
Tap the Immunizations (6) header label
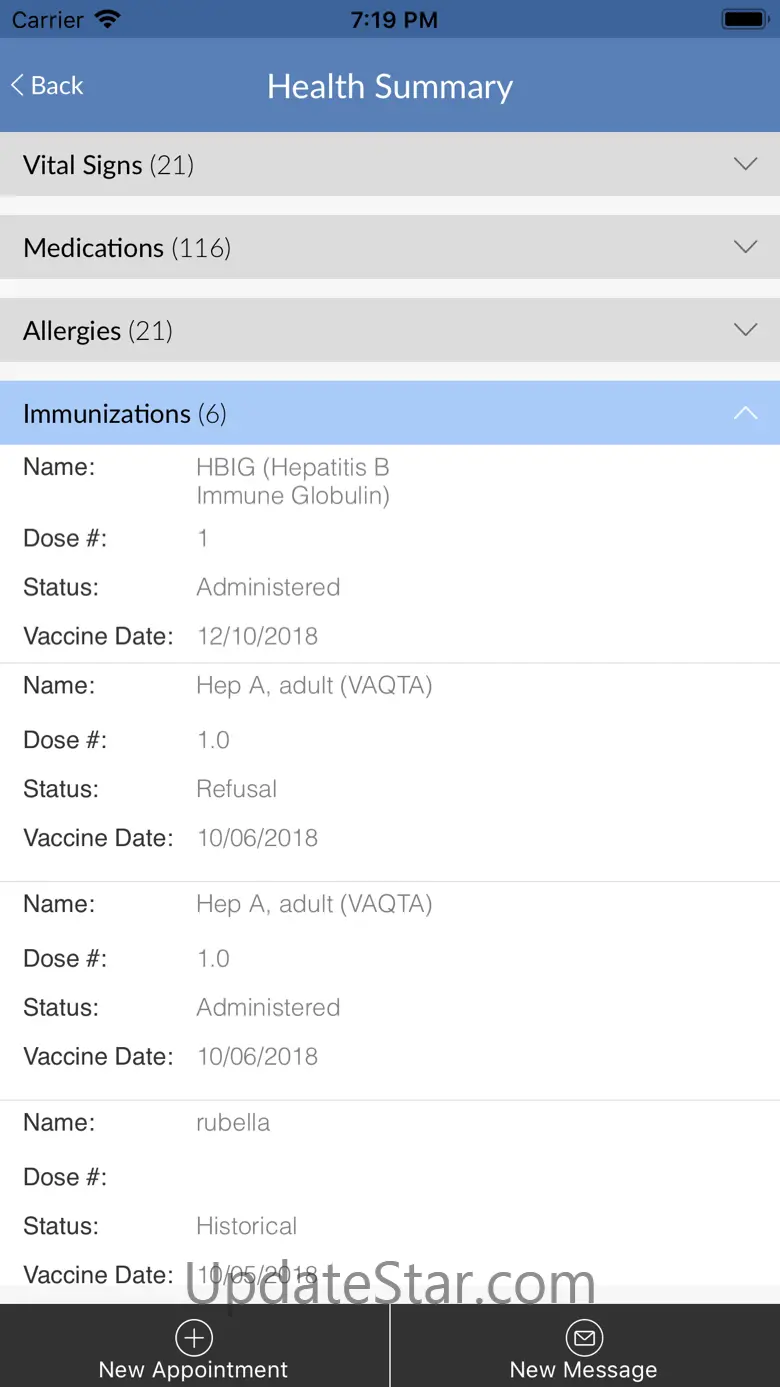[125, 414]
